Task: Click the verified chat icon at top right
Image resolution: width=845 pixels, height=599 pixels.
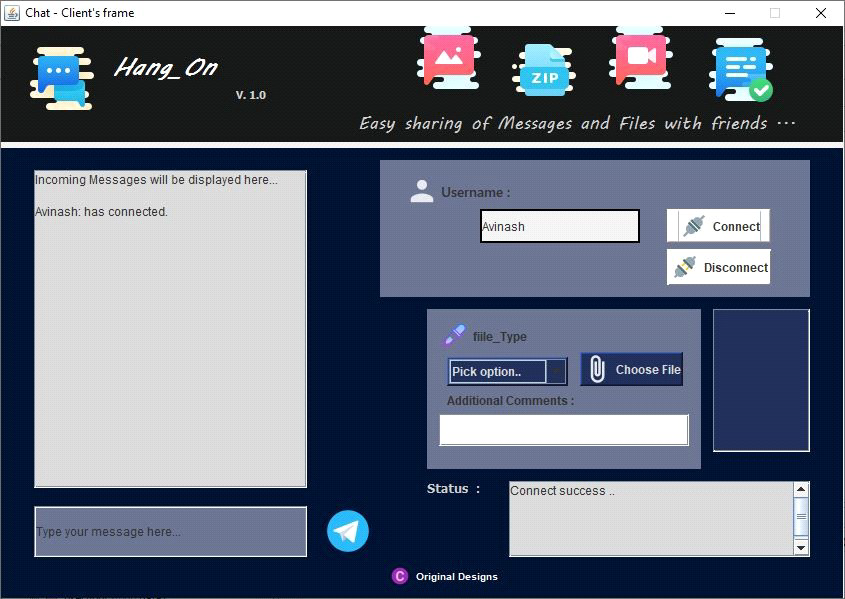Action: (x=738, y=66)
